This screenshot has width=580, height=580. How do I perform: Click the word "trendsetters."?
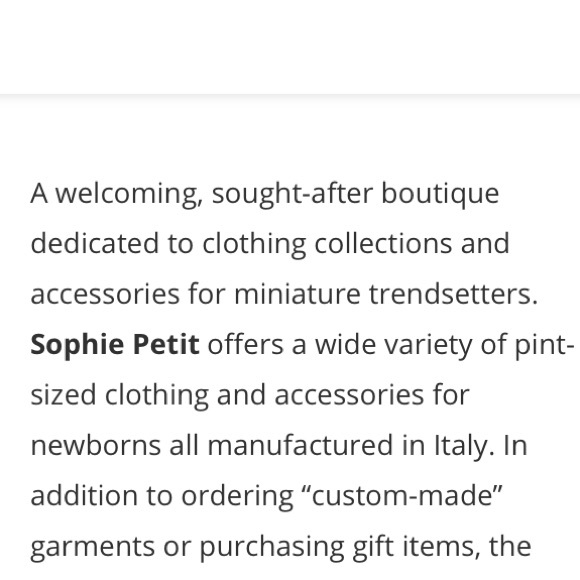[x=453, y=294]
